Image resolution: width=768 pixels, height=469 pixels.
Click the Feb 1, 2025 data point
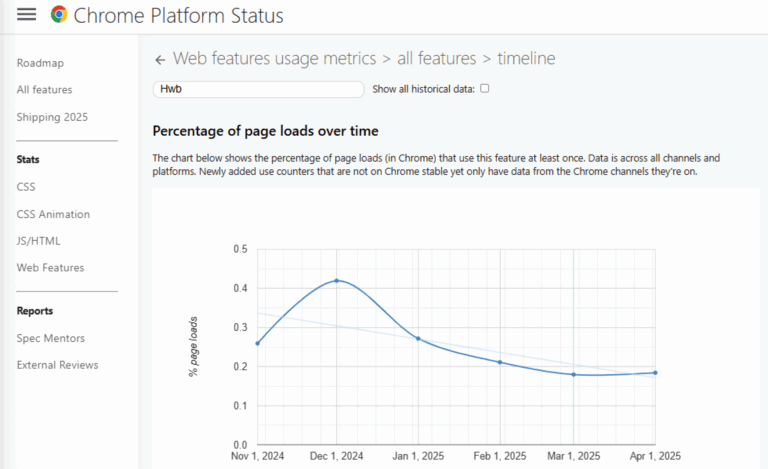click(x=500, y=362)
